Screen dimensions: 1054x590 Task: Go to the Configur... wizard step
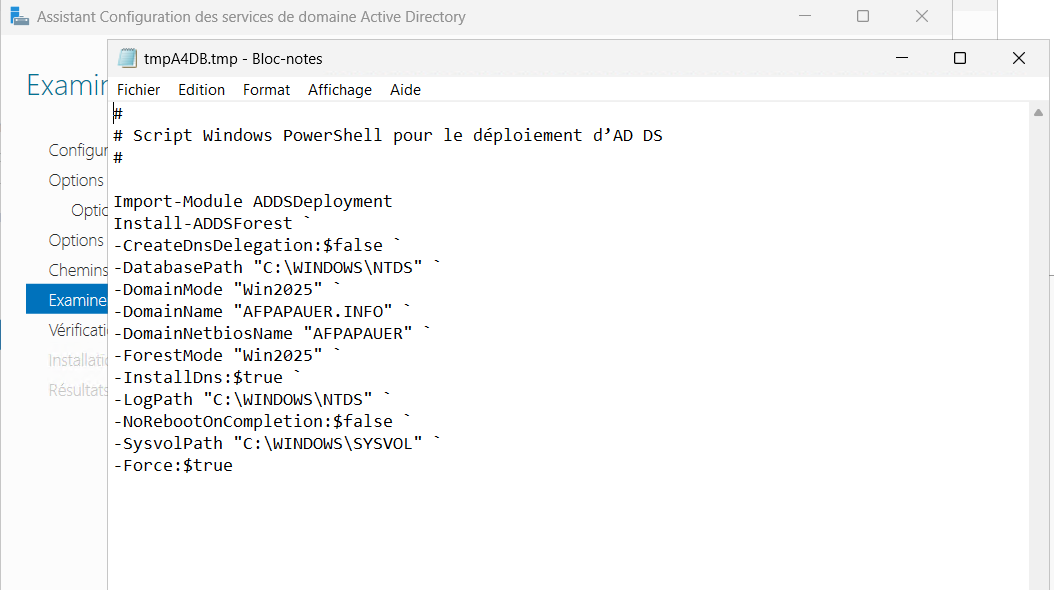(78, 150)
